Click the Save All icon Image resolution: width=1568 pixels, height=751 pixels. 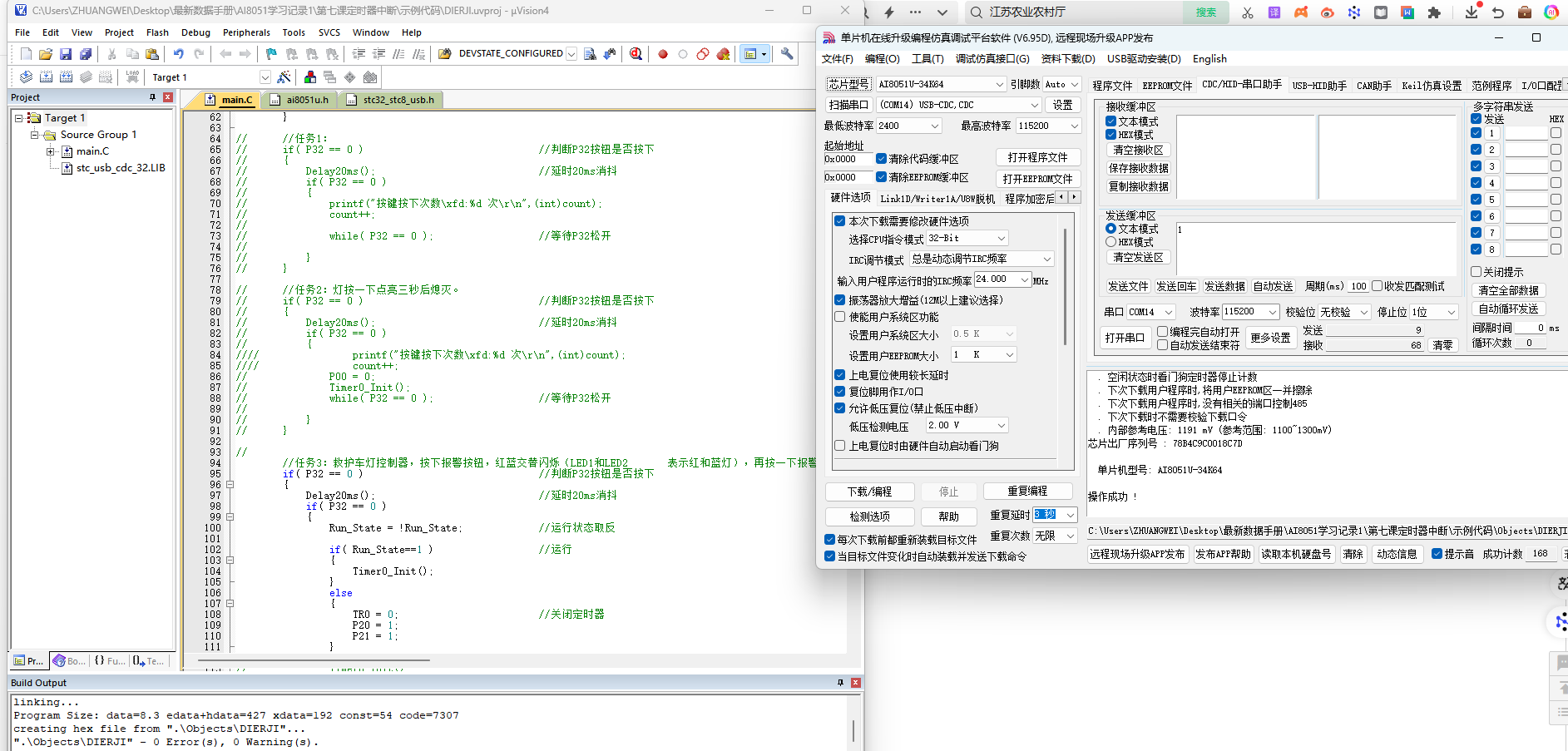pos(86,54)
